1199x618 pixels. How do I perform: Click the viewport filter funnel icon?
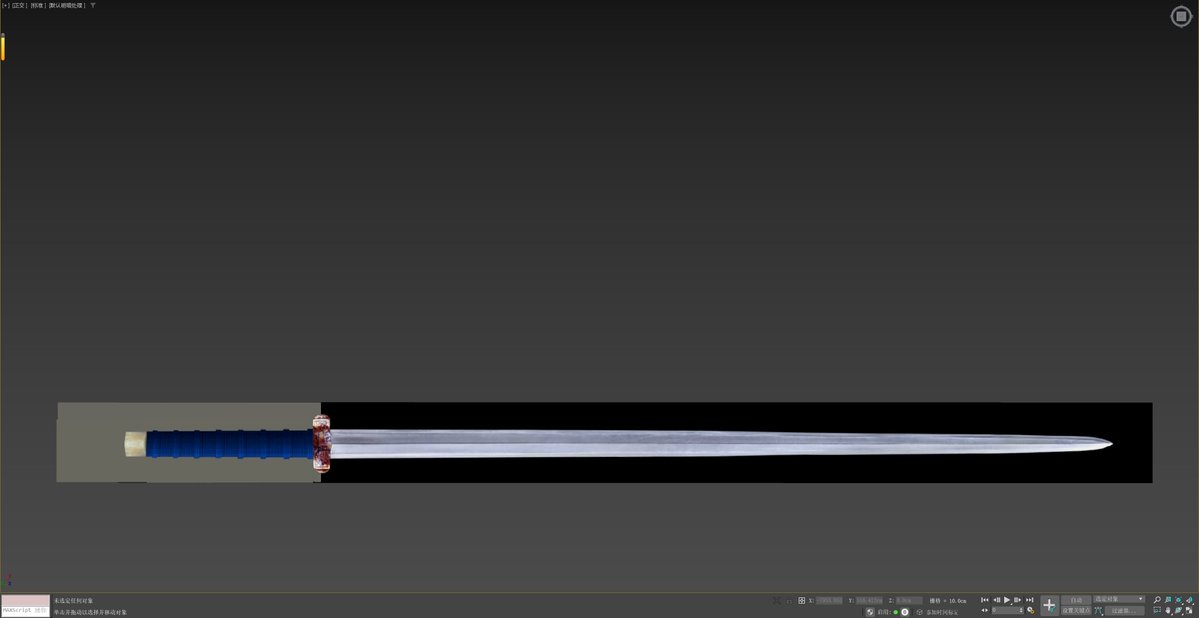(x=93, y=5)
